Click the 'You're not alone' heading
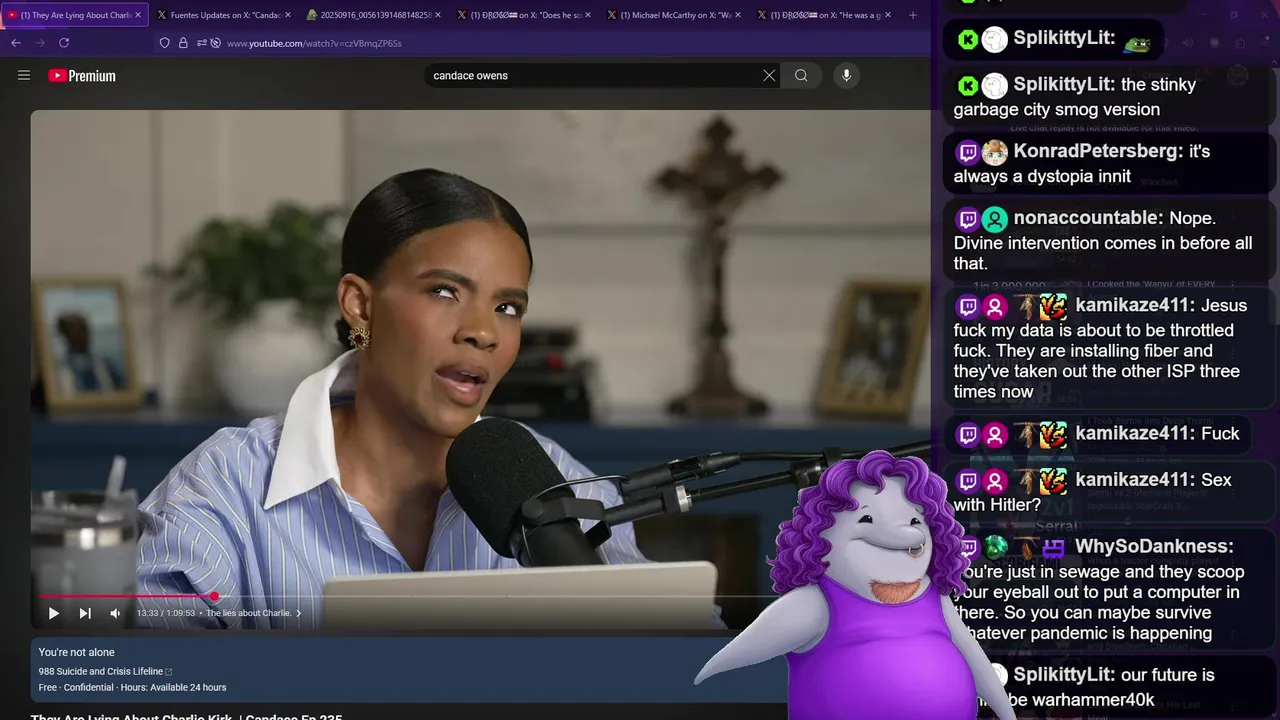This screenshot has width=1280, height=720. tap(77, 652)
